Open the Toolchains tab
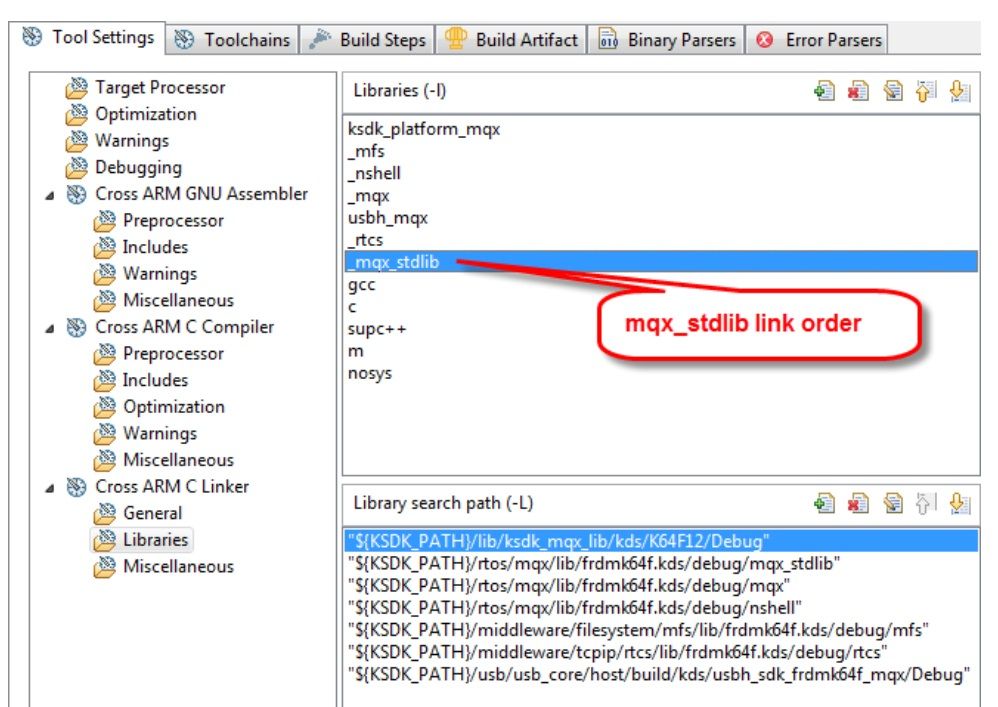The width and height of the screenshot is (998, 707). [232, 40]
